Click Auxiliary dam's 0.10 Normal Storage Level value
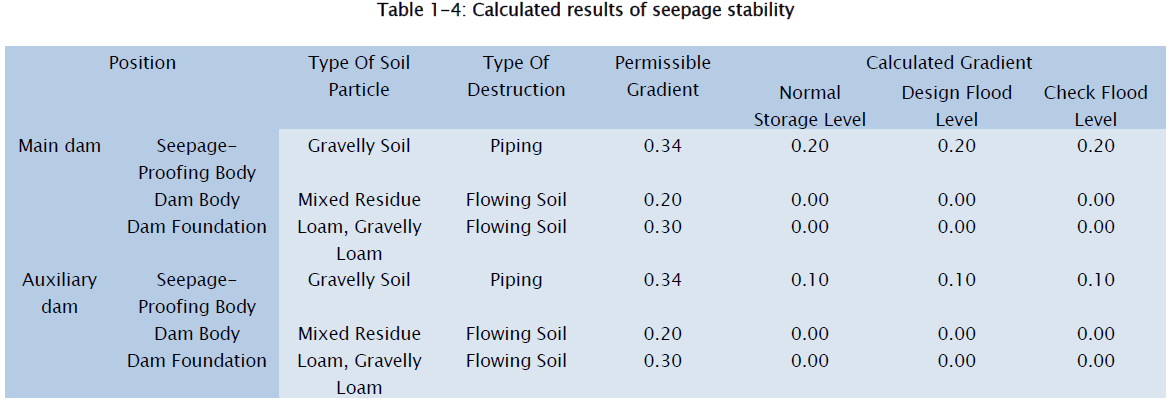 (810, 280)
